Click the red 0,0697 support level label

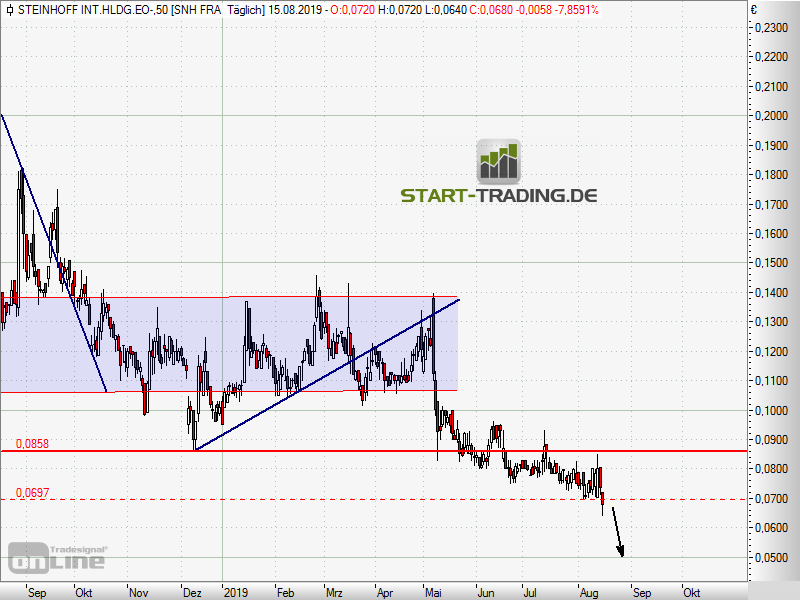(32, 493)
